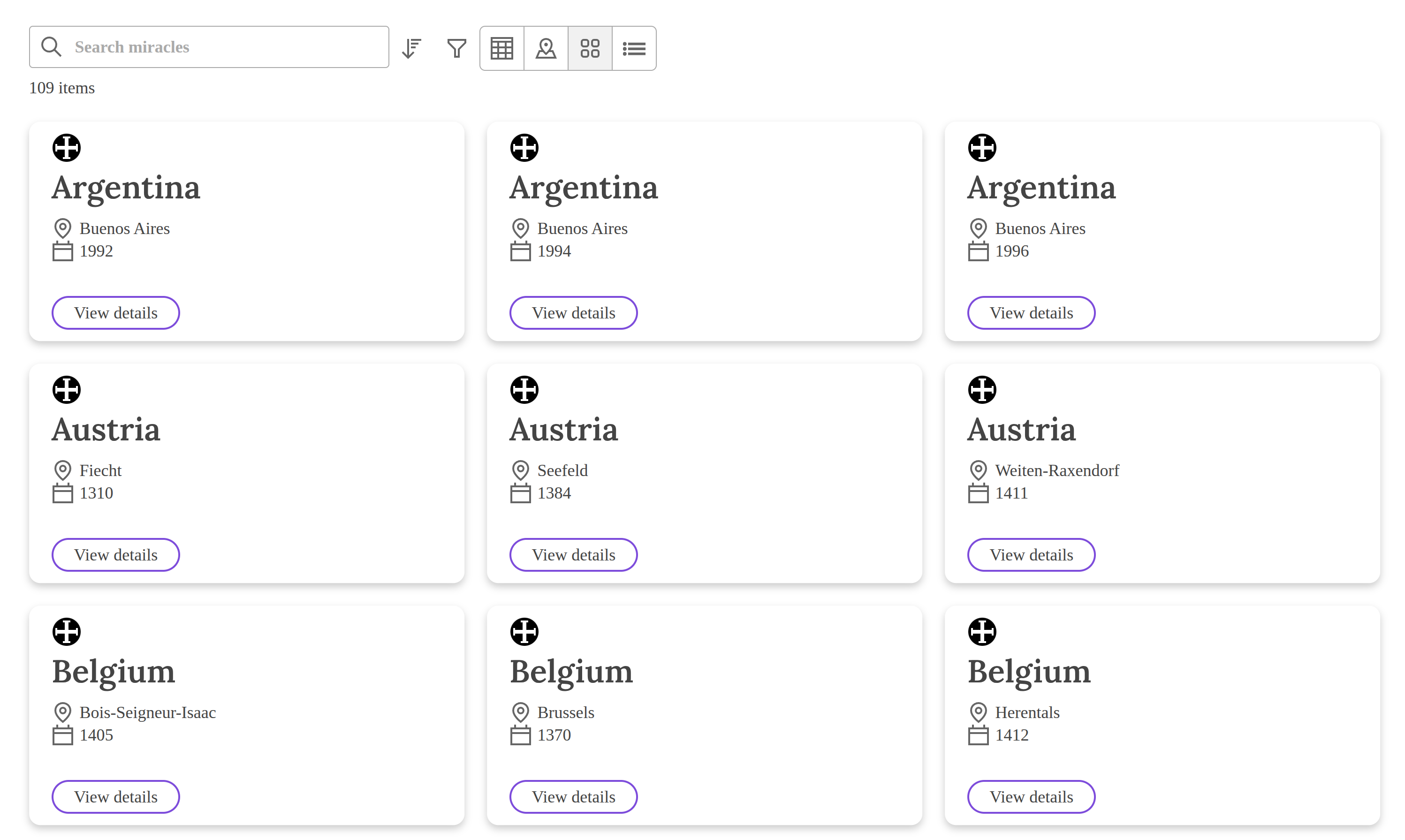Switch to list view
1405x840 pixels.
pyautogui.click(x=634, y=48)
